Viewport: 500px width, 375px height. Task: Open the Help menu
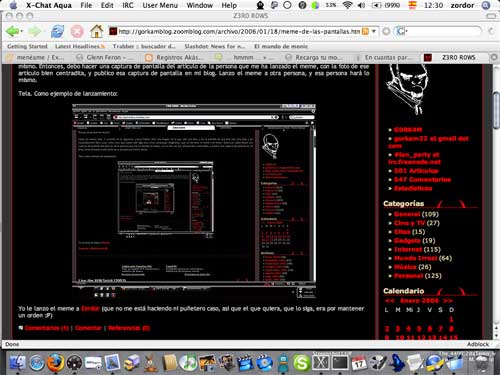pyautogui.click(x=229, y=5)
